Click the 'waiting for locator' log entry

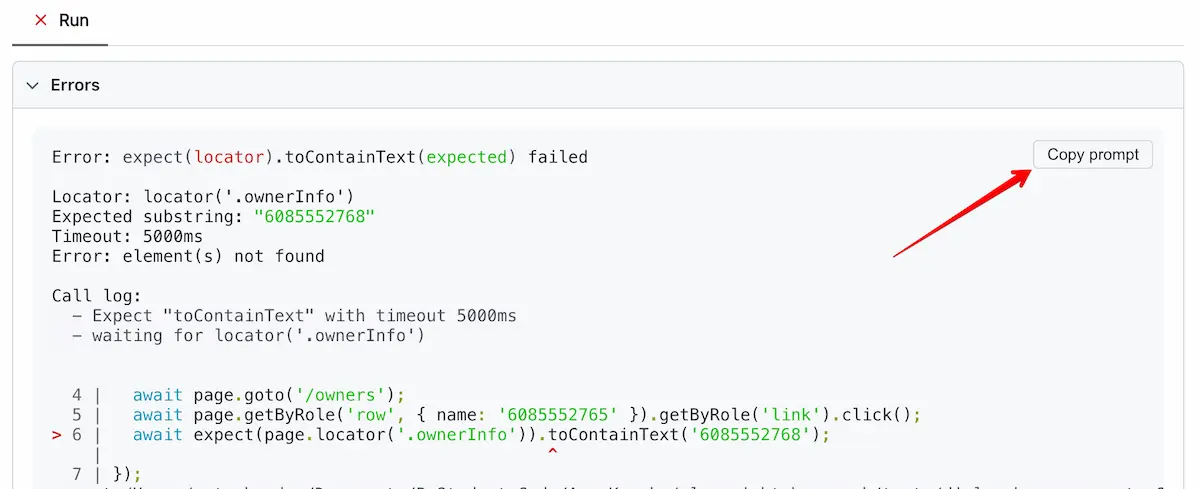click(x=258, y=336)
